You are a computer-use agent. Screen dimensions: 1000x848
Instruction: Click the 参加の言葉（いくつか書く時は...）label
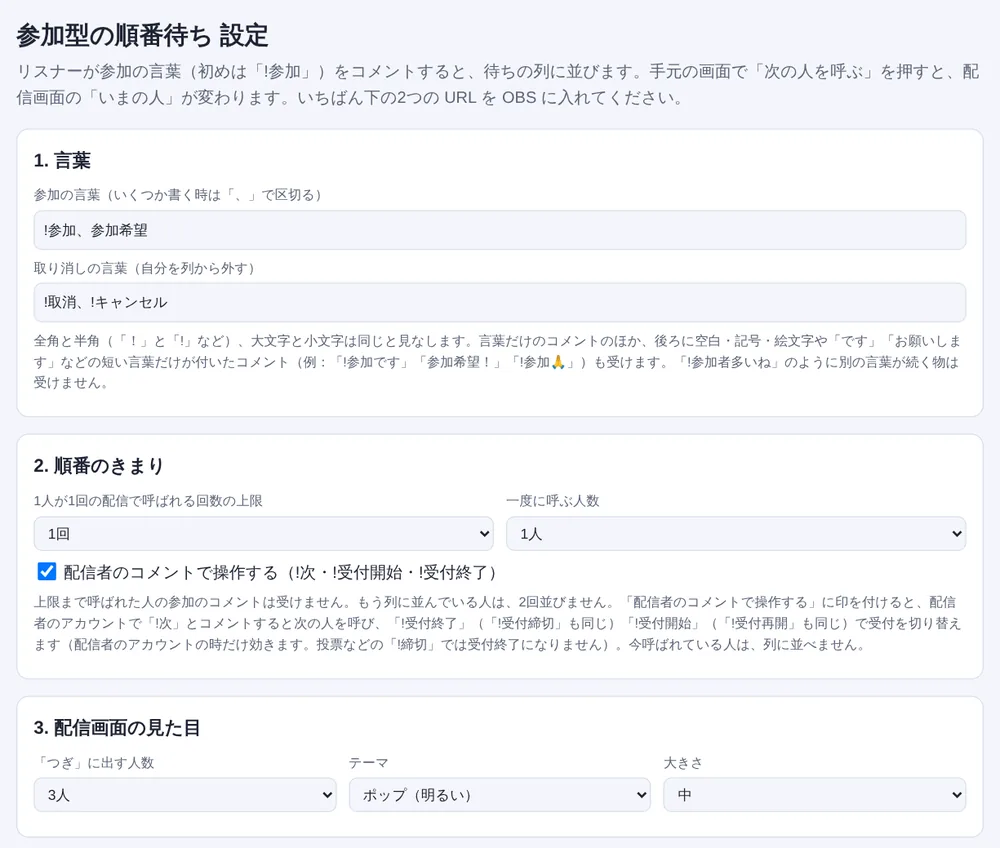pyautogui.click(x=180, y=195)
